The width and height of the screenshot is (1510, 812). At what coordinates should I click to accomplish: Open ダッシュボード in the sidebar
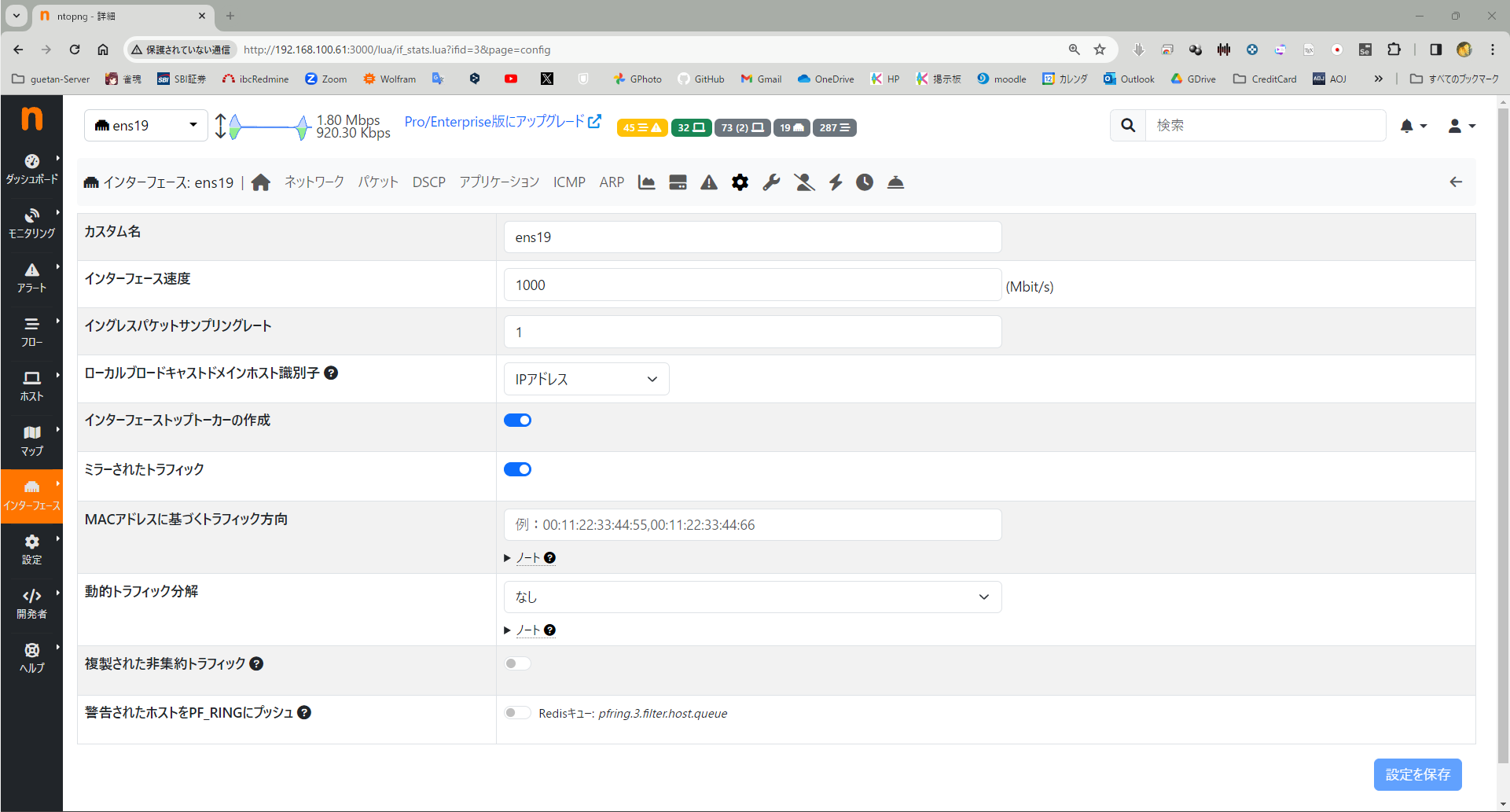tap(31, 169)
